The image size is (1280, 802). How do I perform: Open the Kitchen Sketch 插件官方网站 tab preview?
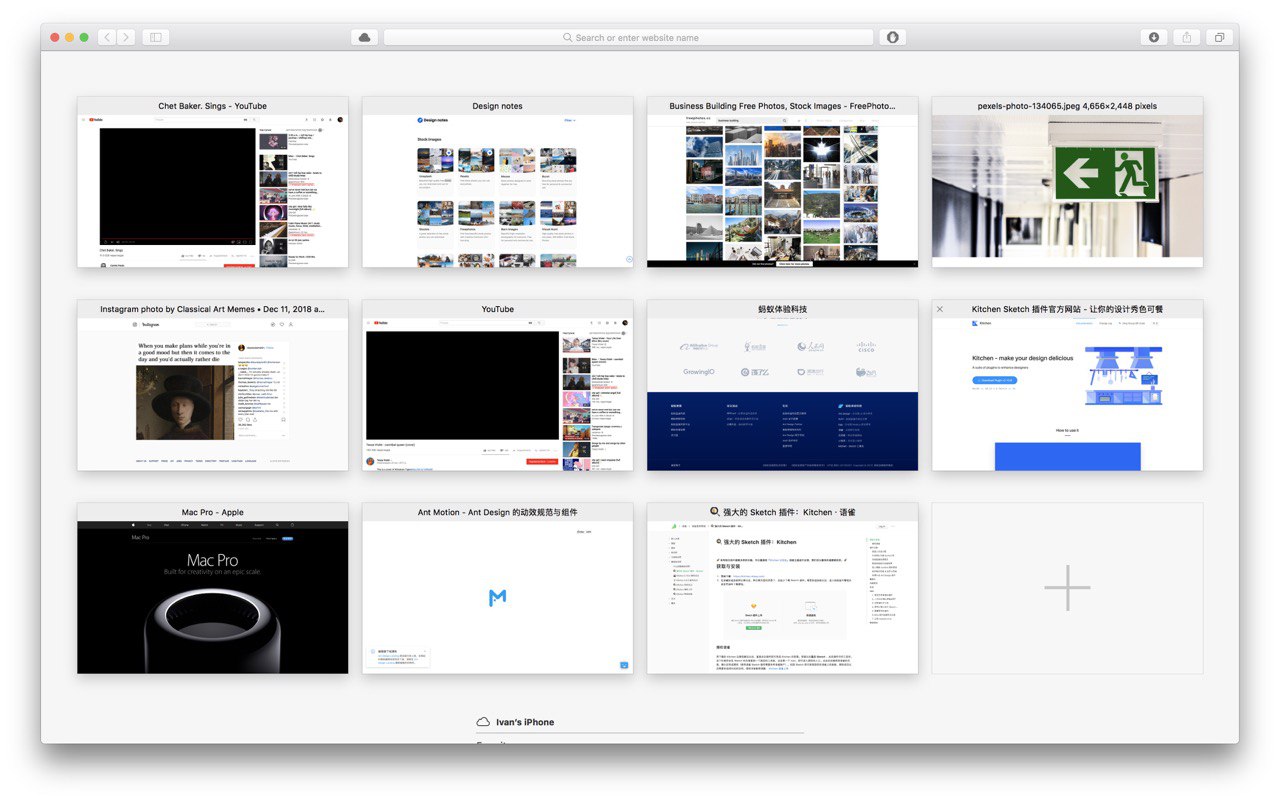click(1067, 385)
